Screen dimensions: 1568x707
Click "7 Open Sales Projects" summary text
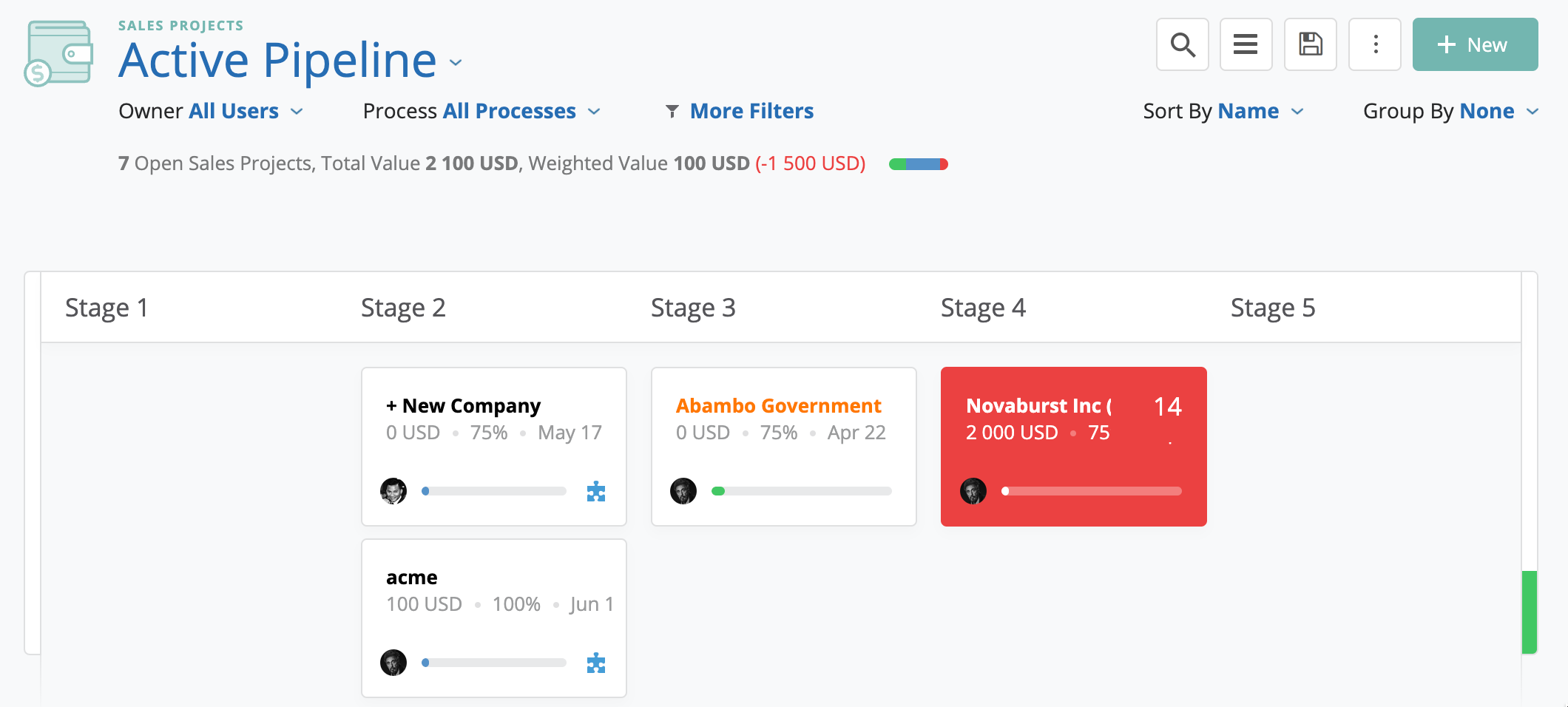[215, 163]
